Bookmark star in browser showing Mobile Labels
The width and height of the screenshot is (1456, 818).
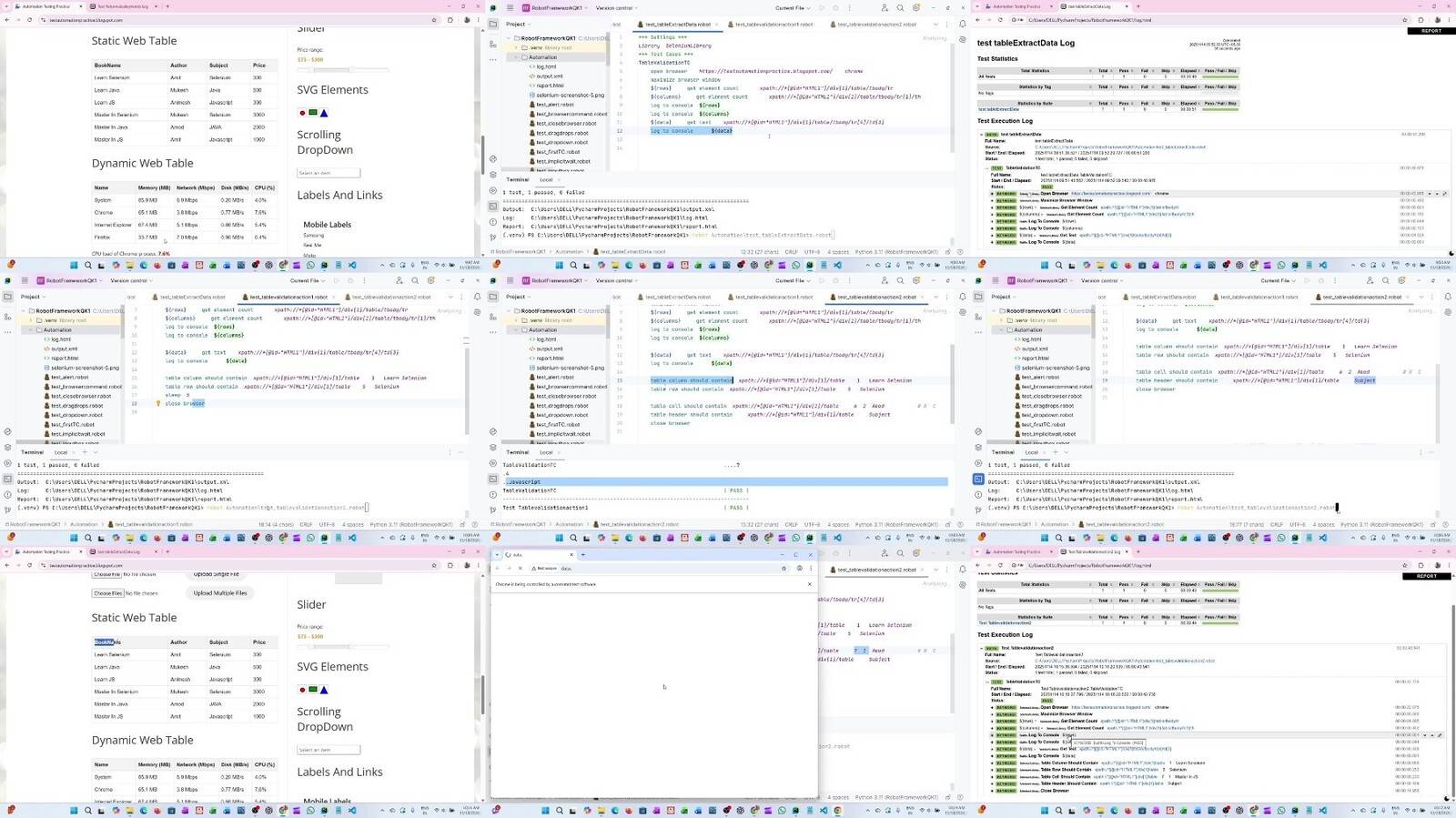[x=434, y=19]
